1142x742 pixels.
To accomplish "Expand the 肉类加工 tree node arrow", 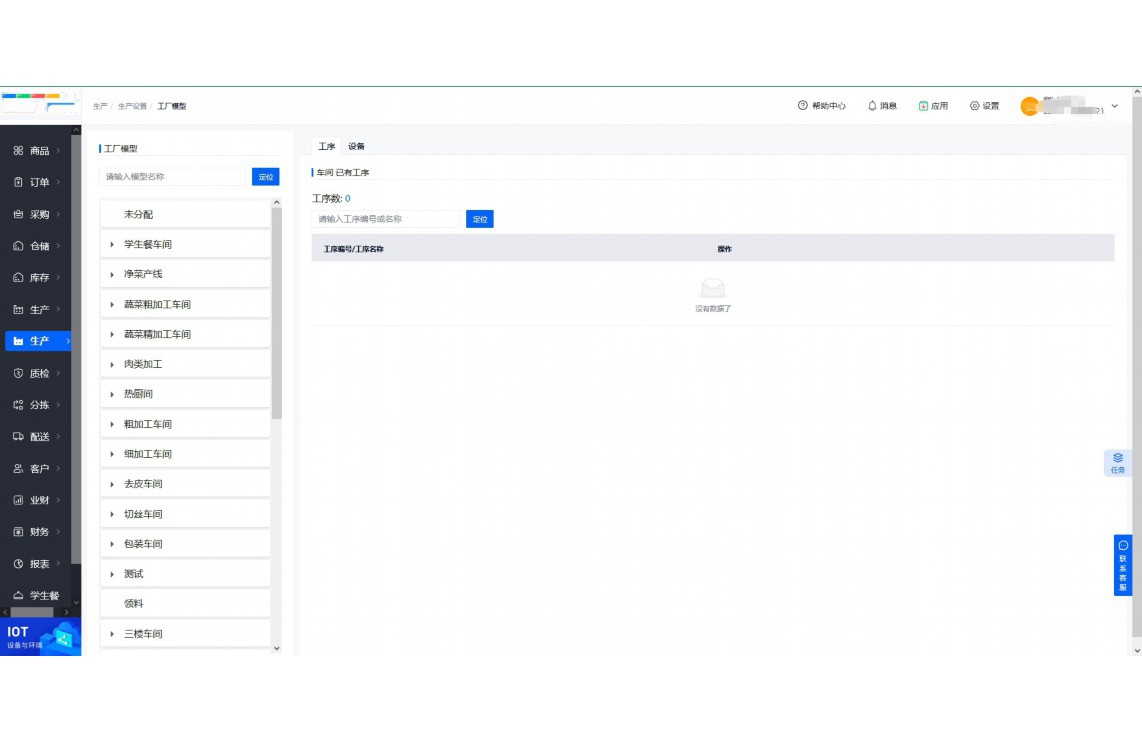I will tap(112, 365).
